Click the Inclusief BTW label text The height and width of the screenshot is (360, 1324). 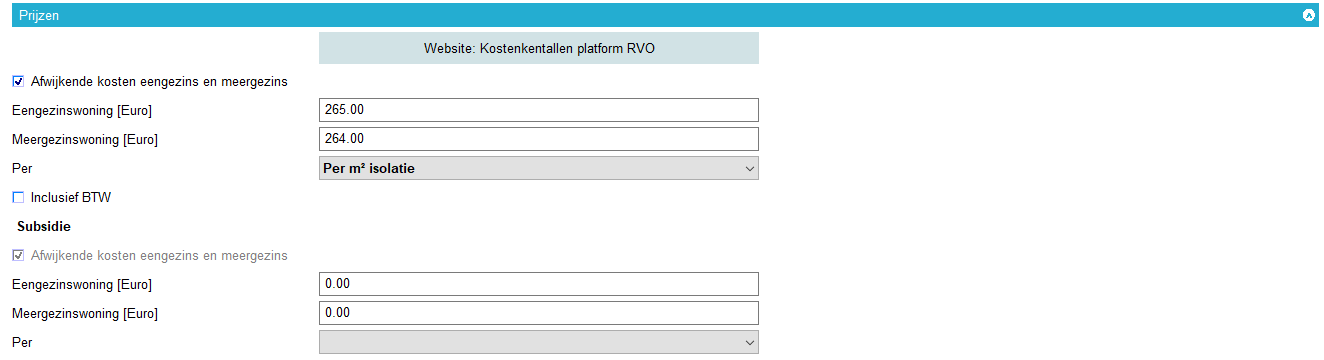pyautogui.click(x=71, y=198)
